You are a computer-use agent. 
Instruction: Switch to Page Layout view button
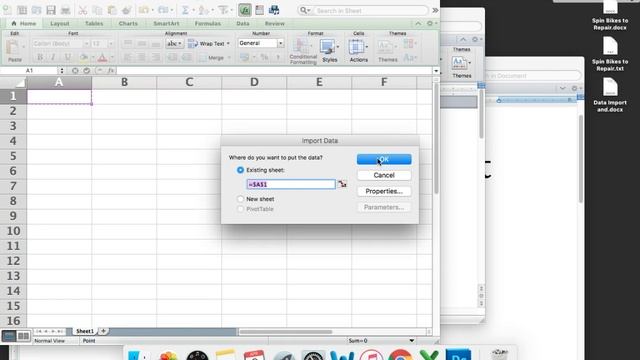(x=23, y=336)
